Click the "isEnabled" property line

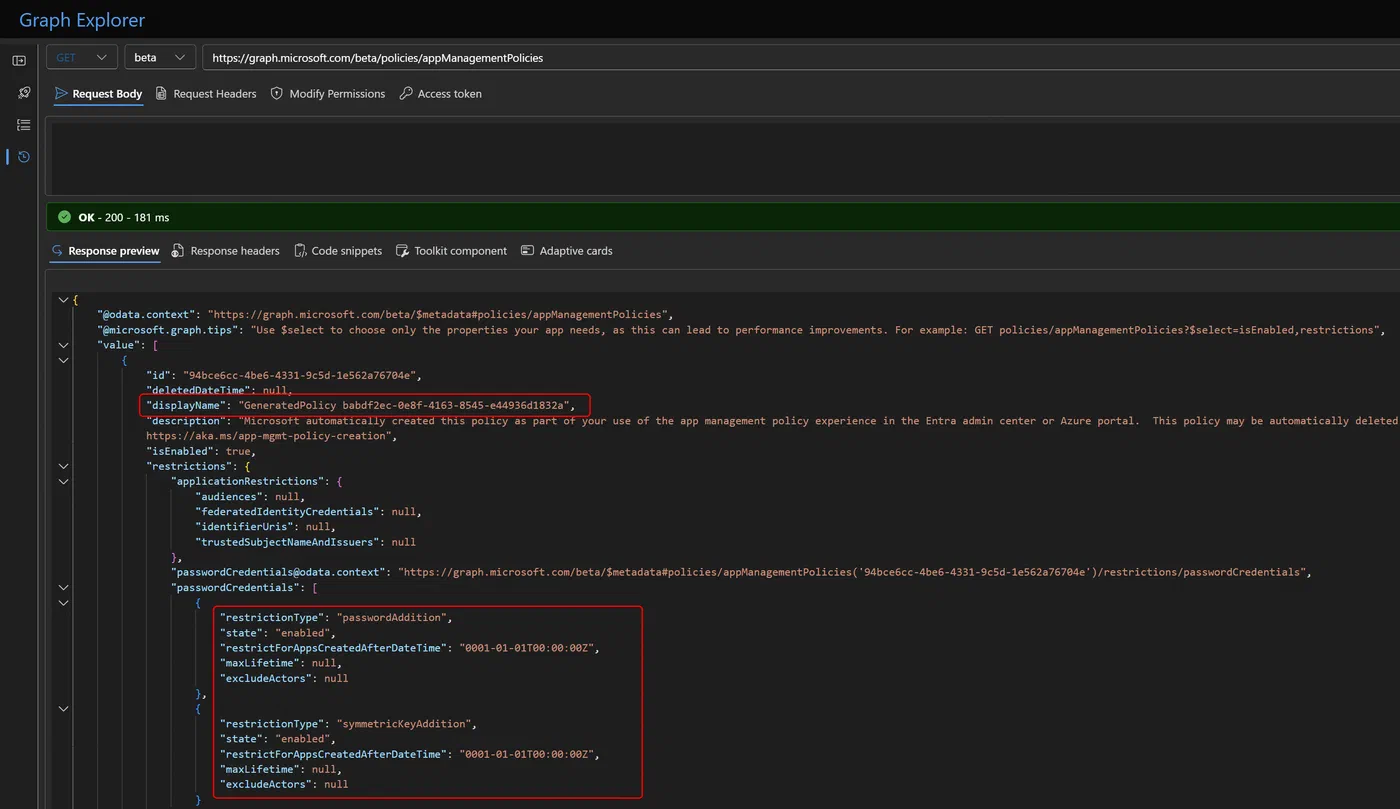200,451
